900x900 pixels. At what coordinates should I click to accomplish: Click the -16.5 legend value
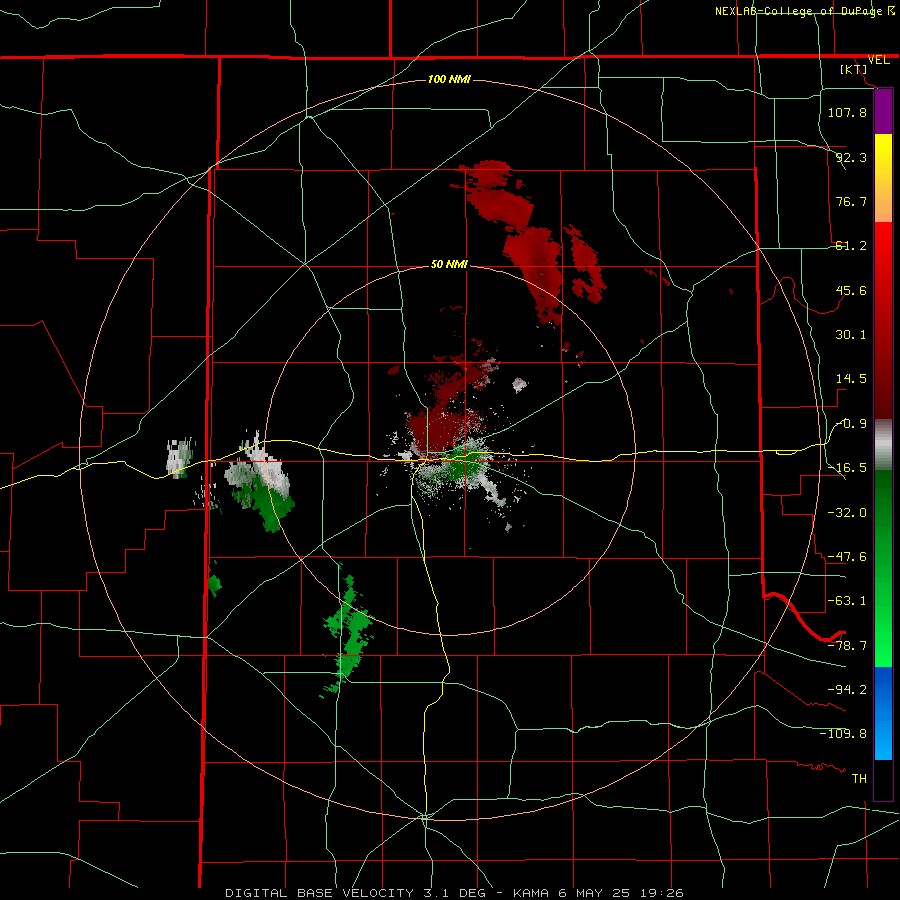tap(847, 468)
